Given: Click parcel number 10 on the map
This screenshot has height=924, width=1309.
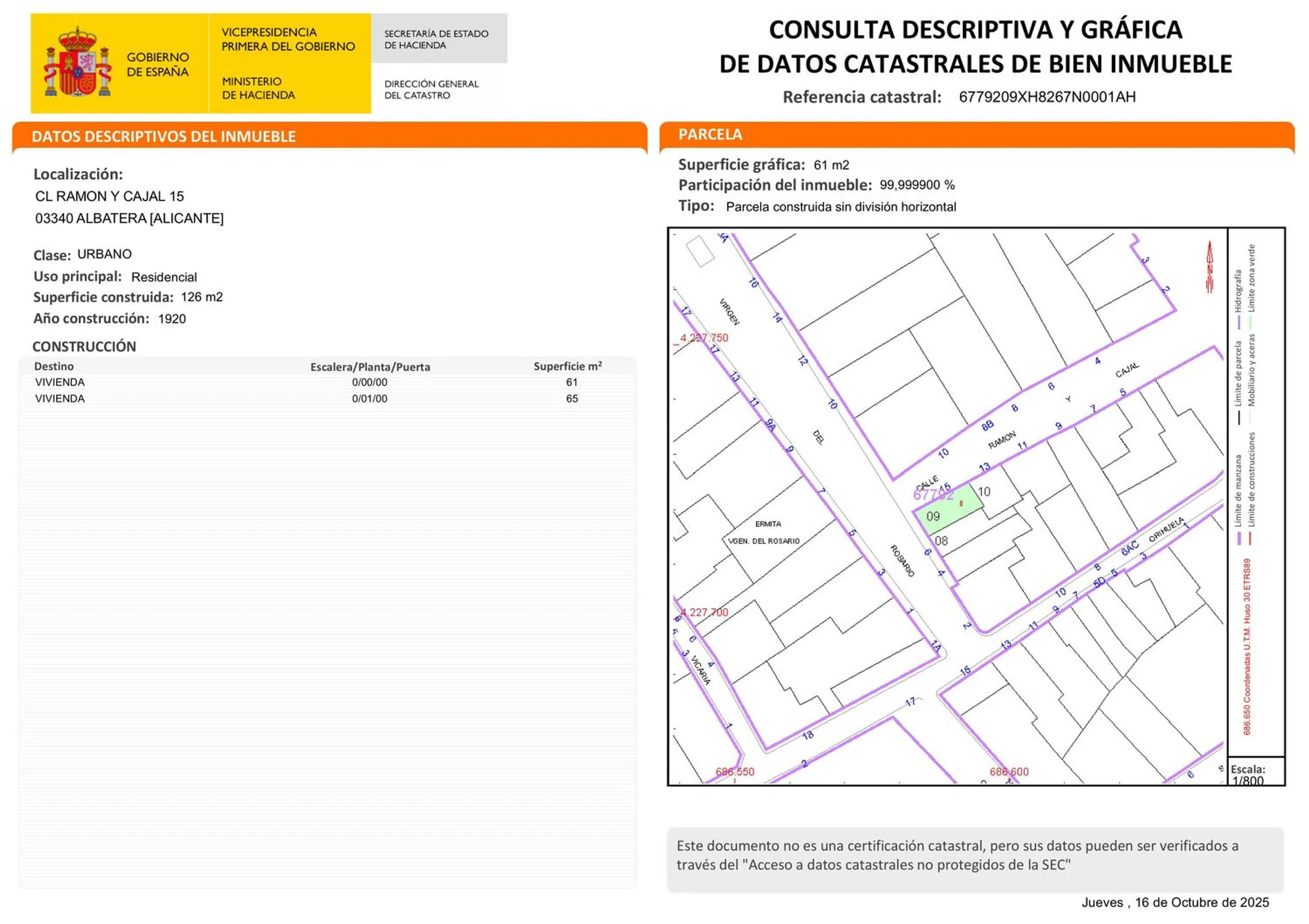Looking at the screenshot, I should 984,492.
